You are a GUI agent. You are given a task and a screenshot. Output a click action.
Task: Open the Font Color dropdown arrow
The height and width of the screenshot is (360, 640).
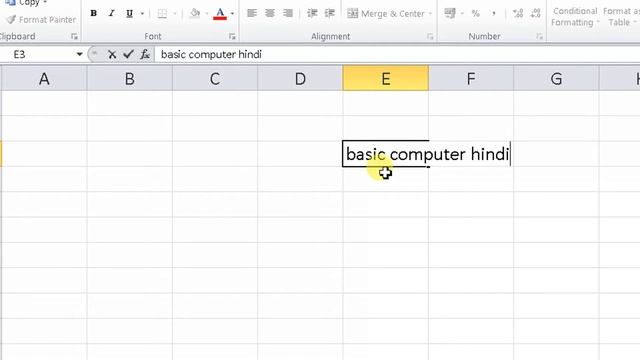click(x=232, y=13)
